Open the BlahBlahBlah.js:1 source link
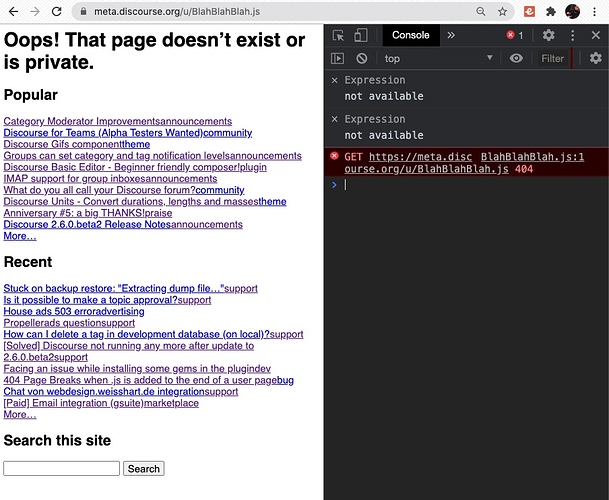Image resolution: width=609 pixels, height=500 pixels. coord(532,157)
